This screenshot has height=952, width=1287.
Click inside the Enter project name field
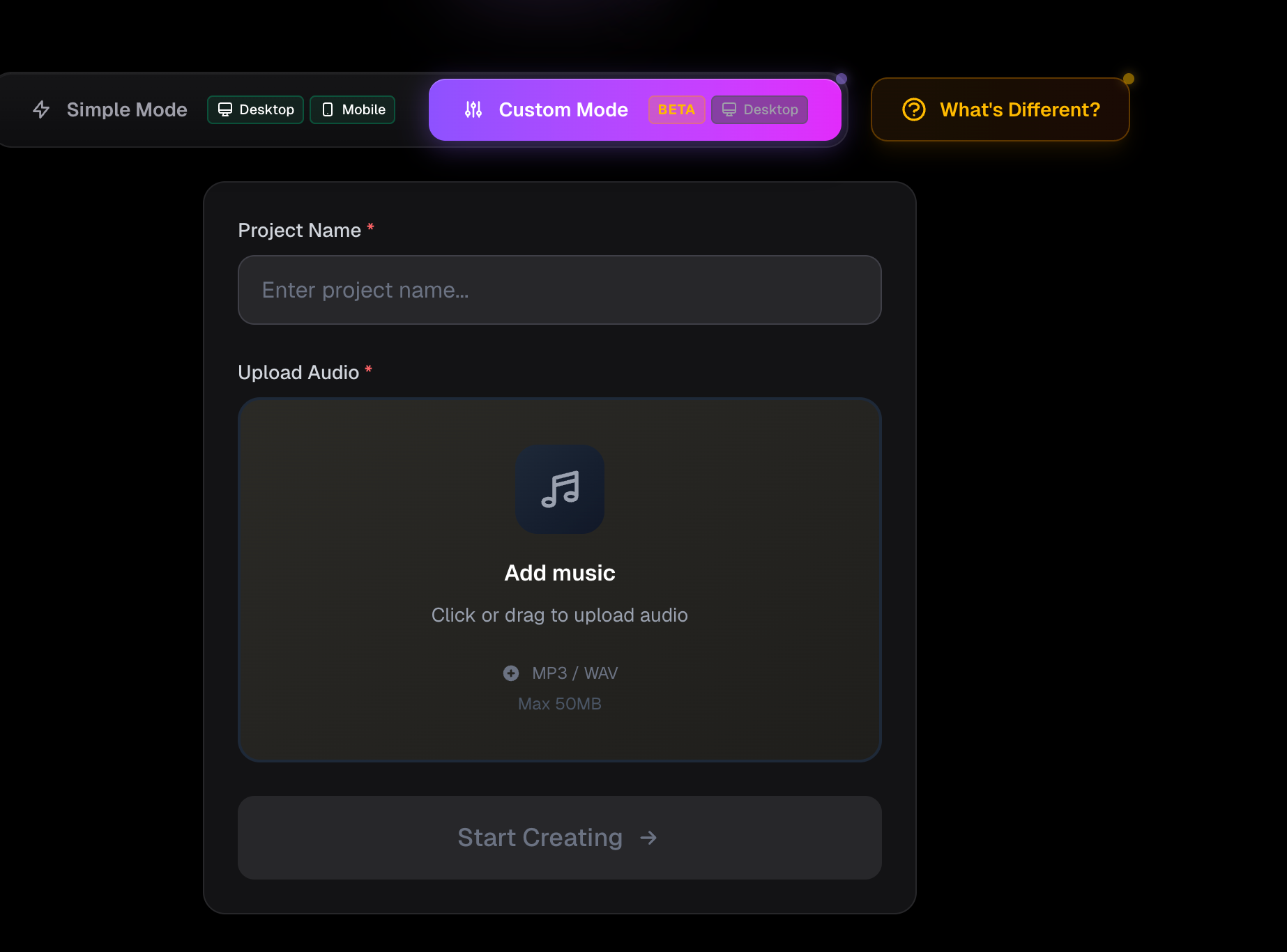coord(559,290)
